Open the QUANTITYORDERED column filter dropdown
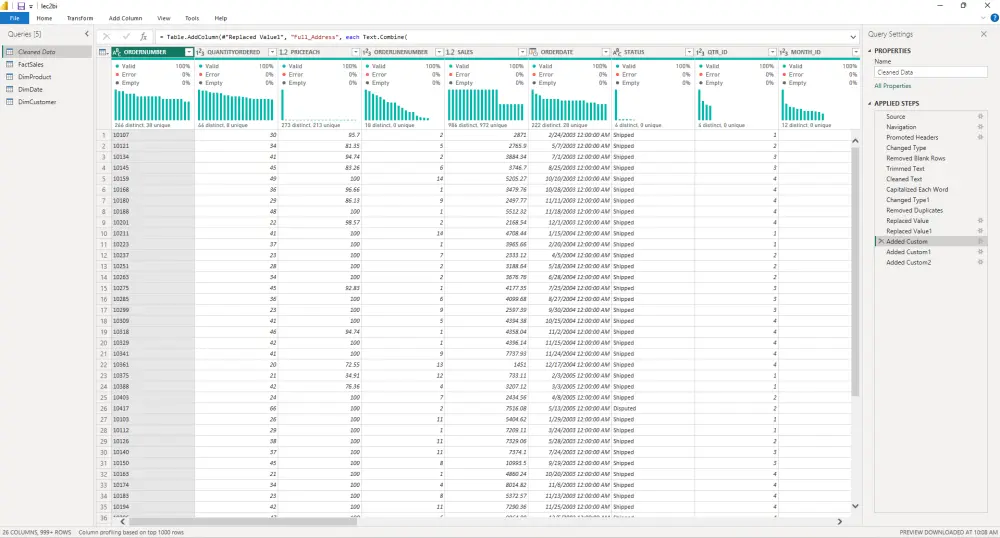The image size is (1000, 538). pyautogui.click(x=272, y=52)
